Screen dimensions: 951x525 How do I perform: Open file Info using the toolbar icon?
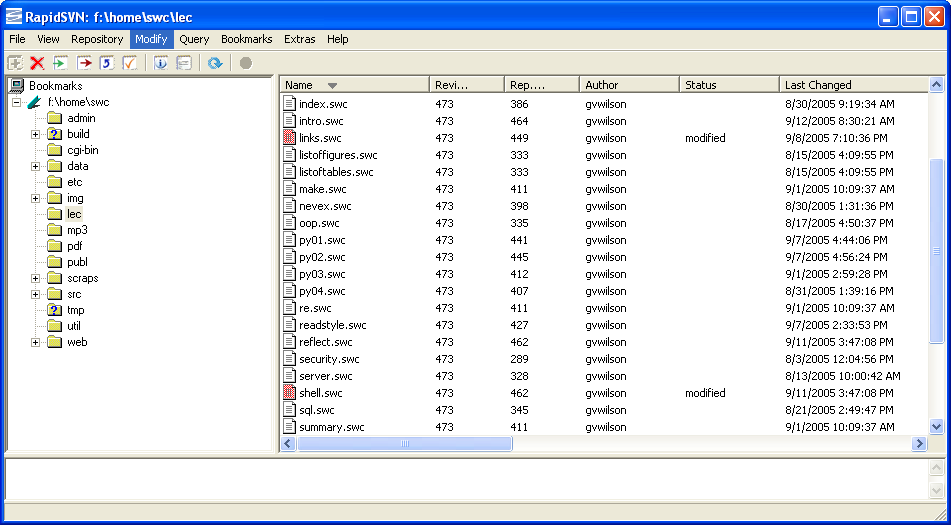(160, 63)
